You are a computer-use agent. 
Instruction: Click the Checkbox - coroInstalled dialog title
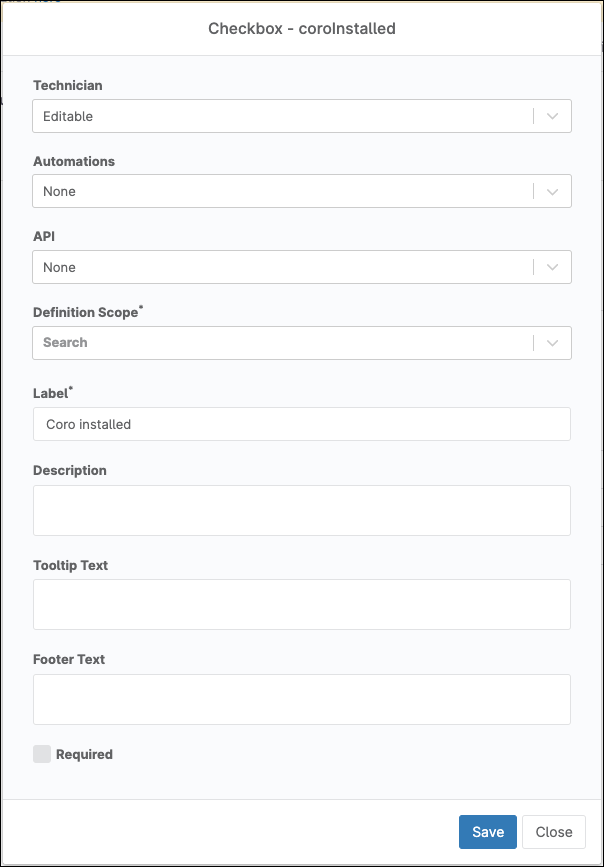click(x=302, y=29)
